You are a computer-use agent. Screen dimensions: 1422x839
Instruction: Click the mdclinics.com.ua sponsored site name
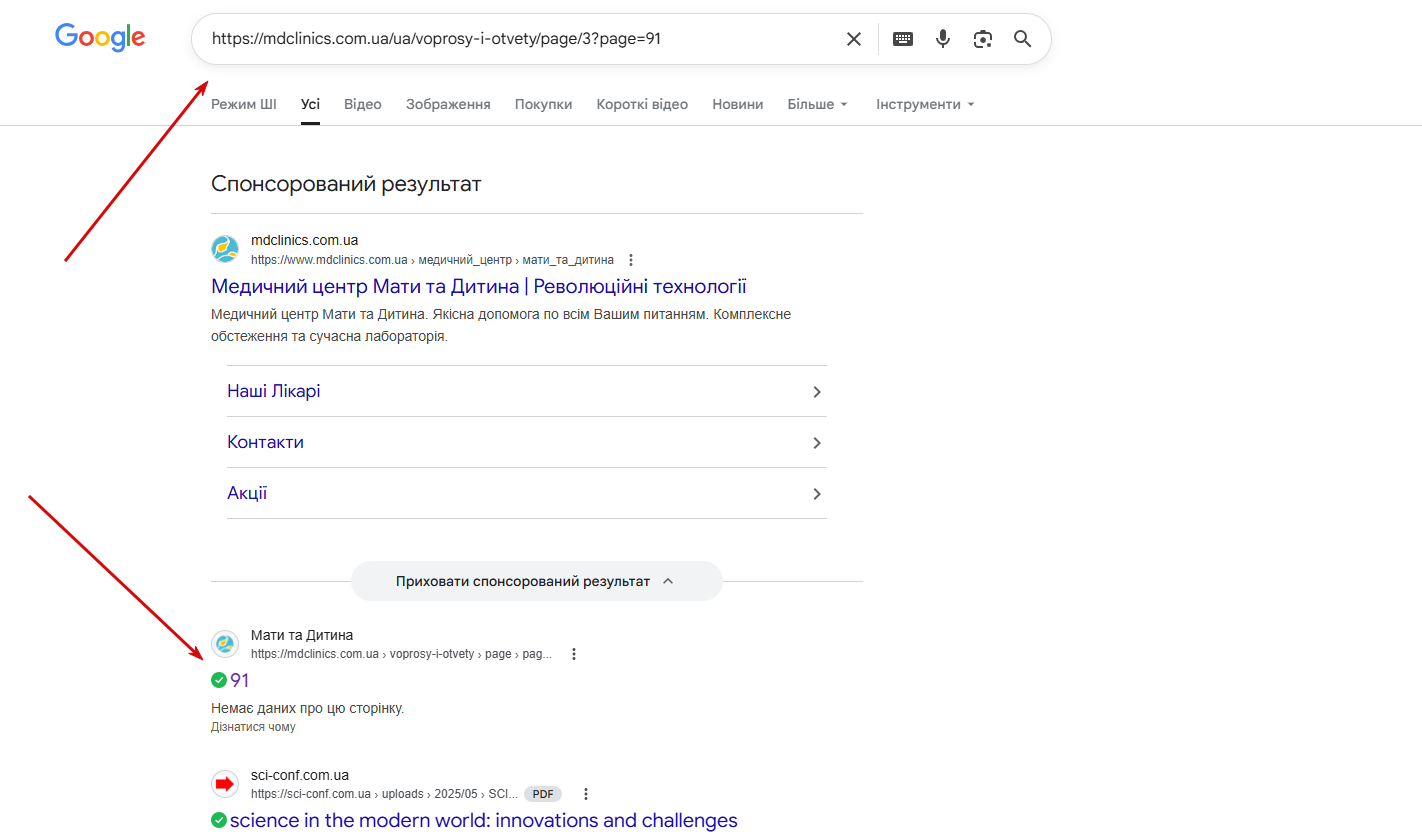[x=304, y=240]
